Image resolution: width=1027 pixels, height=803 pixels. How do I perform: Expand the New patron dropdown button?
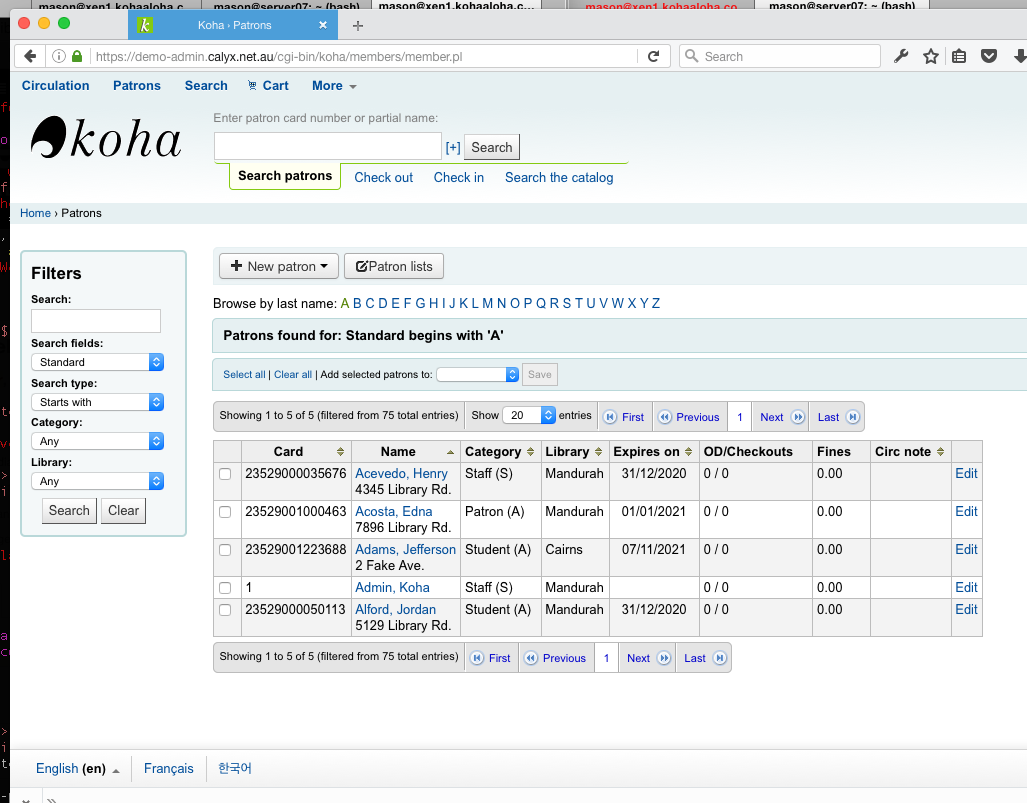279,266
